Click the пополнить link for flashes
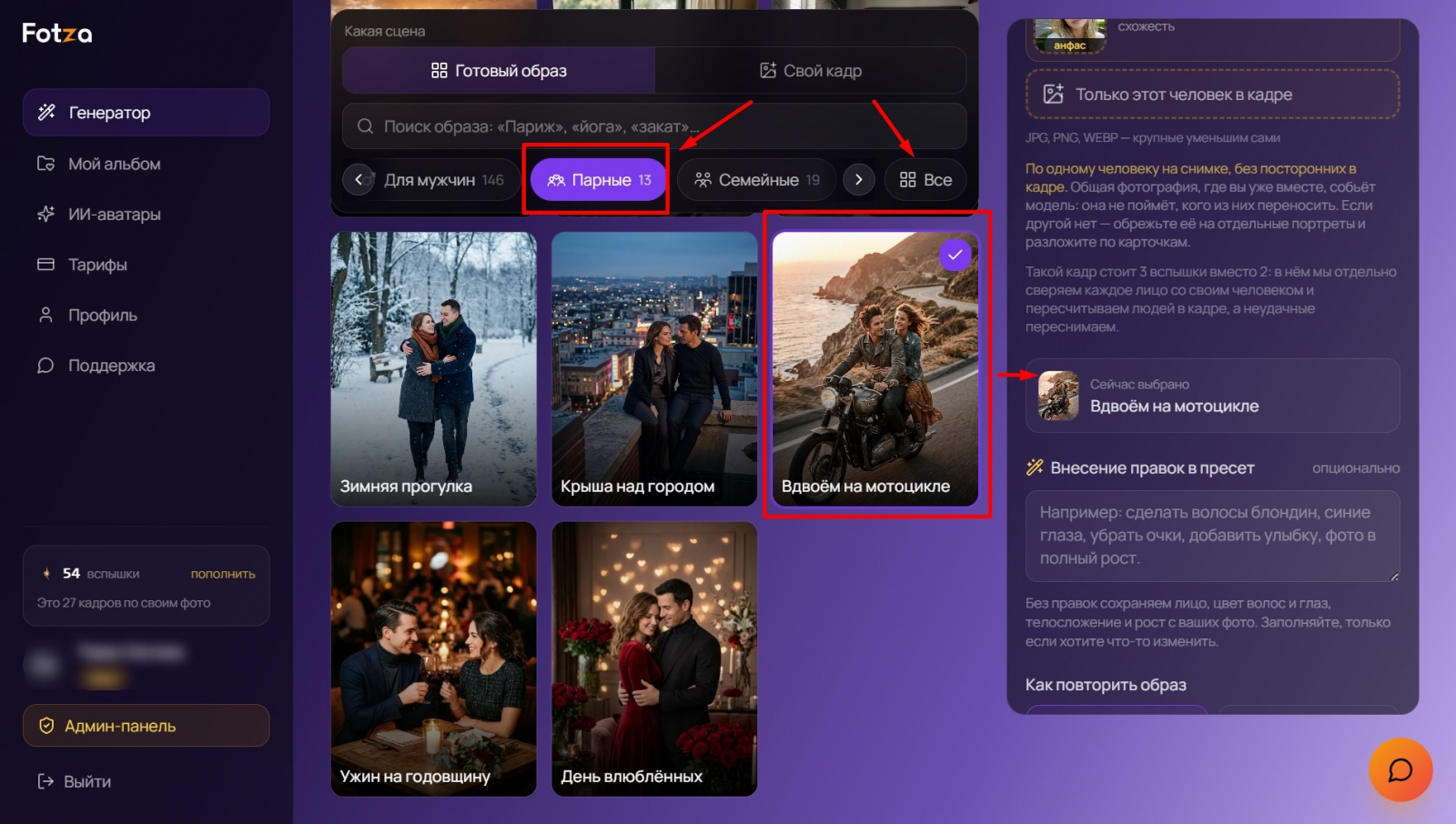The height and width of the screenshot is (824, 1456). [x=223, y=574]
